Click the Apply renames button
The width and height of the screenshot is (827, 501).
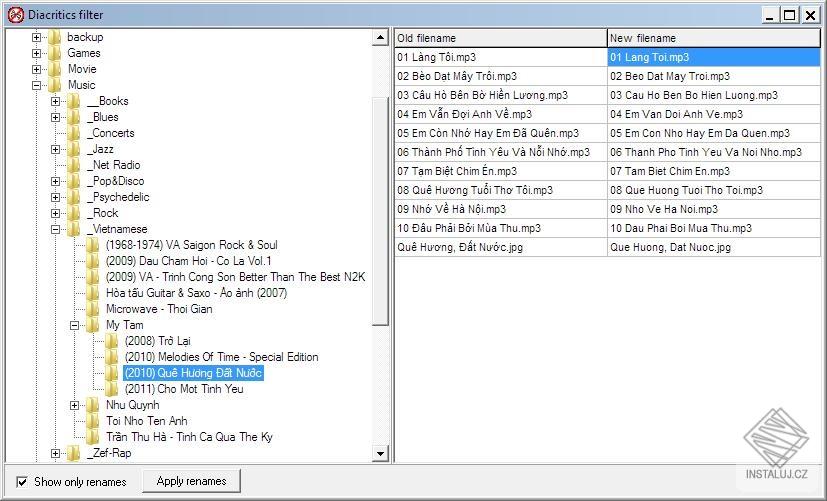[x=191, y=481]
